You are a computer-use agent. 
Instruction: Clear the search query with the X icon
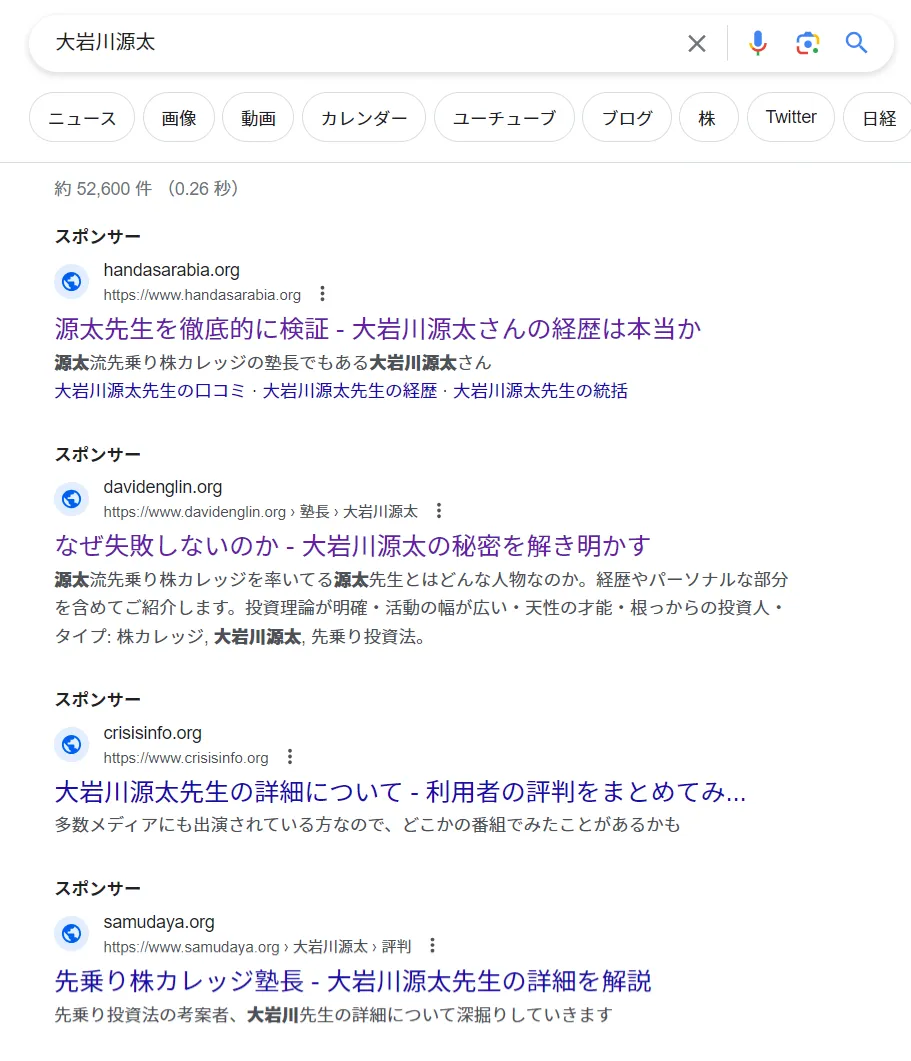pyautogui.click(x=696, y=43)
